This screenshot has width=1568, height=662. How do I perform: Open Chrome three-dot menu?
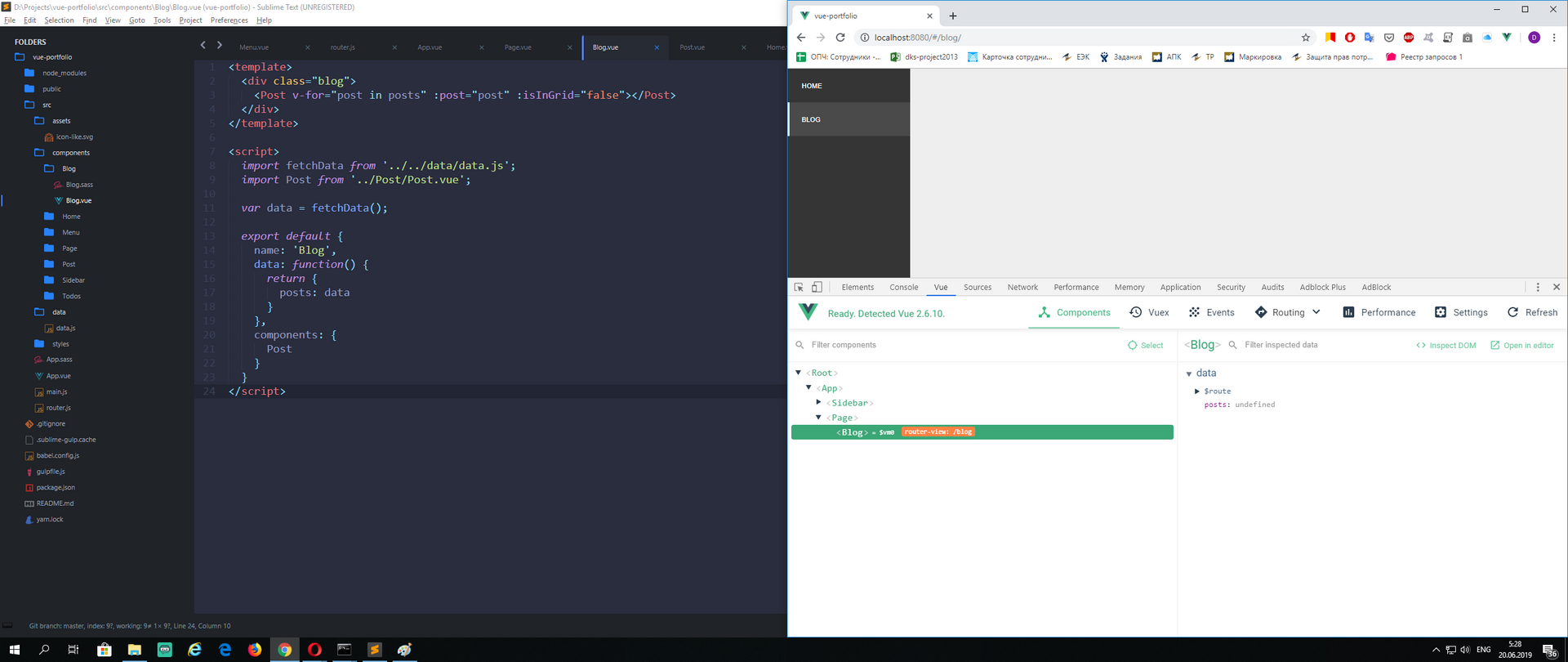click(x=1554, y=38)
